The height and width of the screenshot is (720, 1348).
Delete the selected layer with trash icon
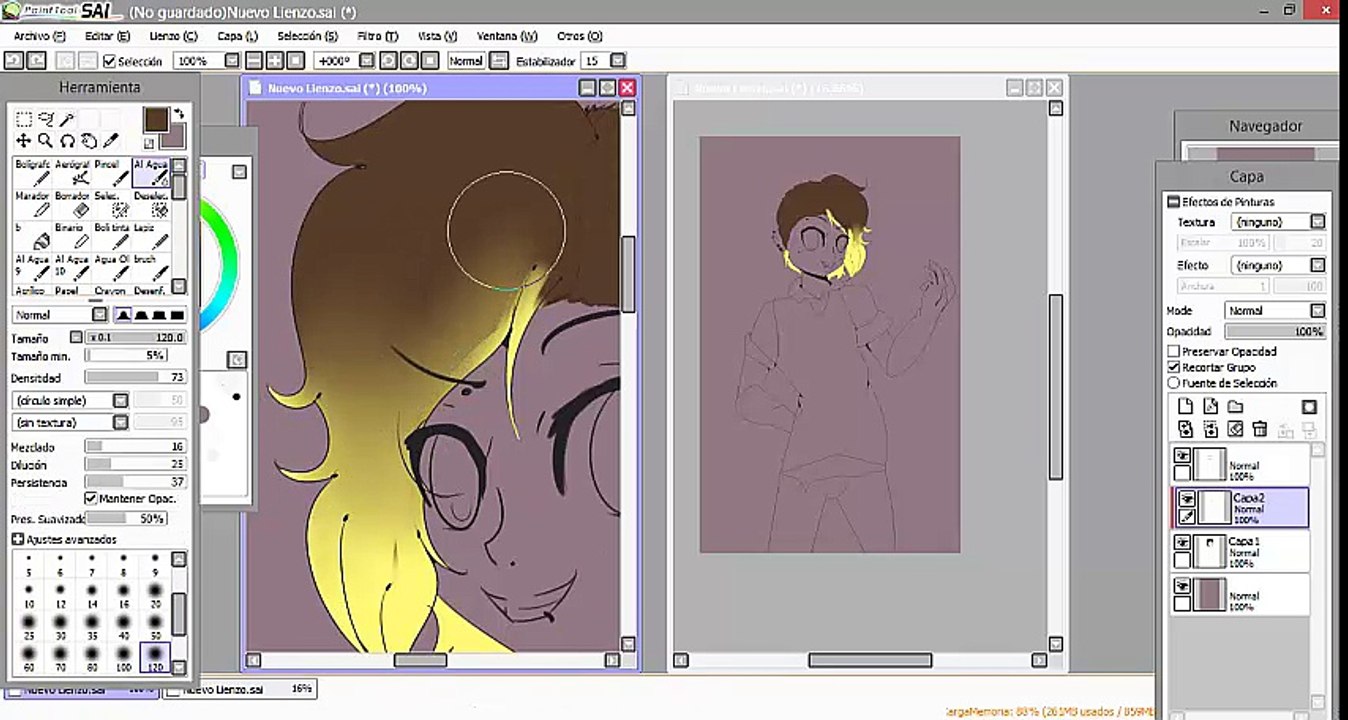[1260, 429]
